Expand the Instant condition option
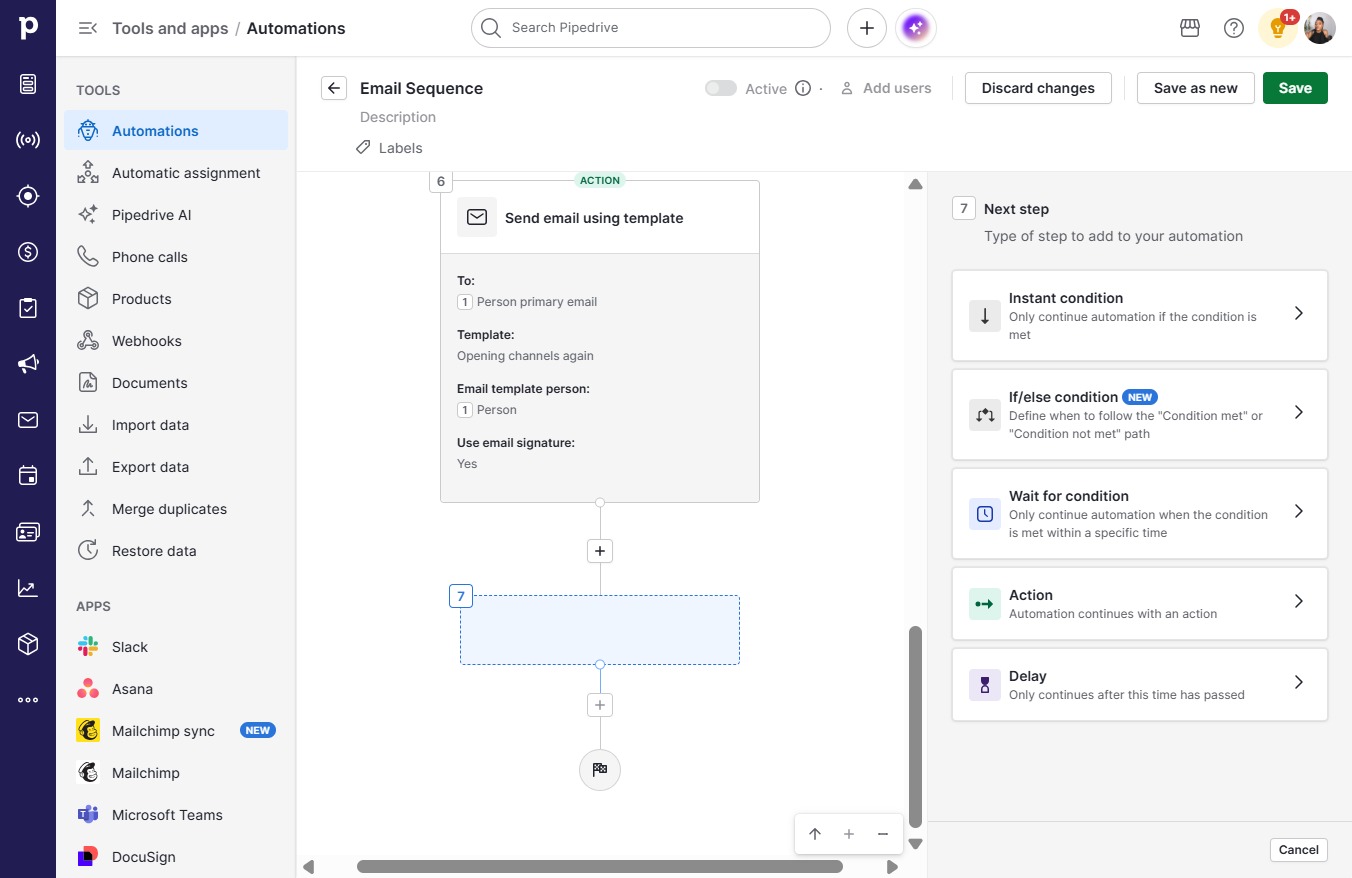Image resolution: width=1352 pixels, height=878 pixels. tap(1140, 315)
